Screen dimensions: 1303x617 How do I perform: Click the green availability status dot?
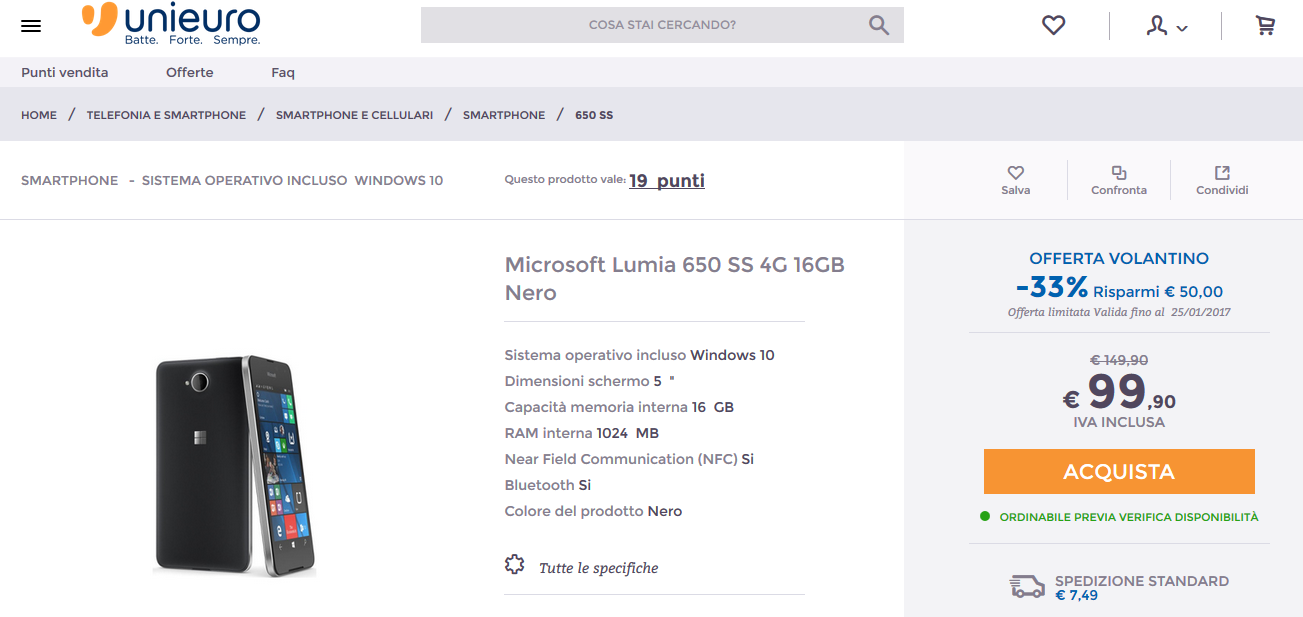tap(985, 517)
